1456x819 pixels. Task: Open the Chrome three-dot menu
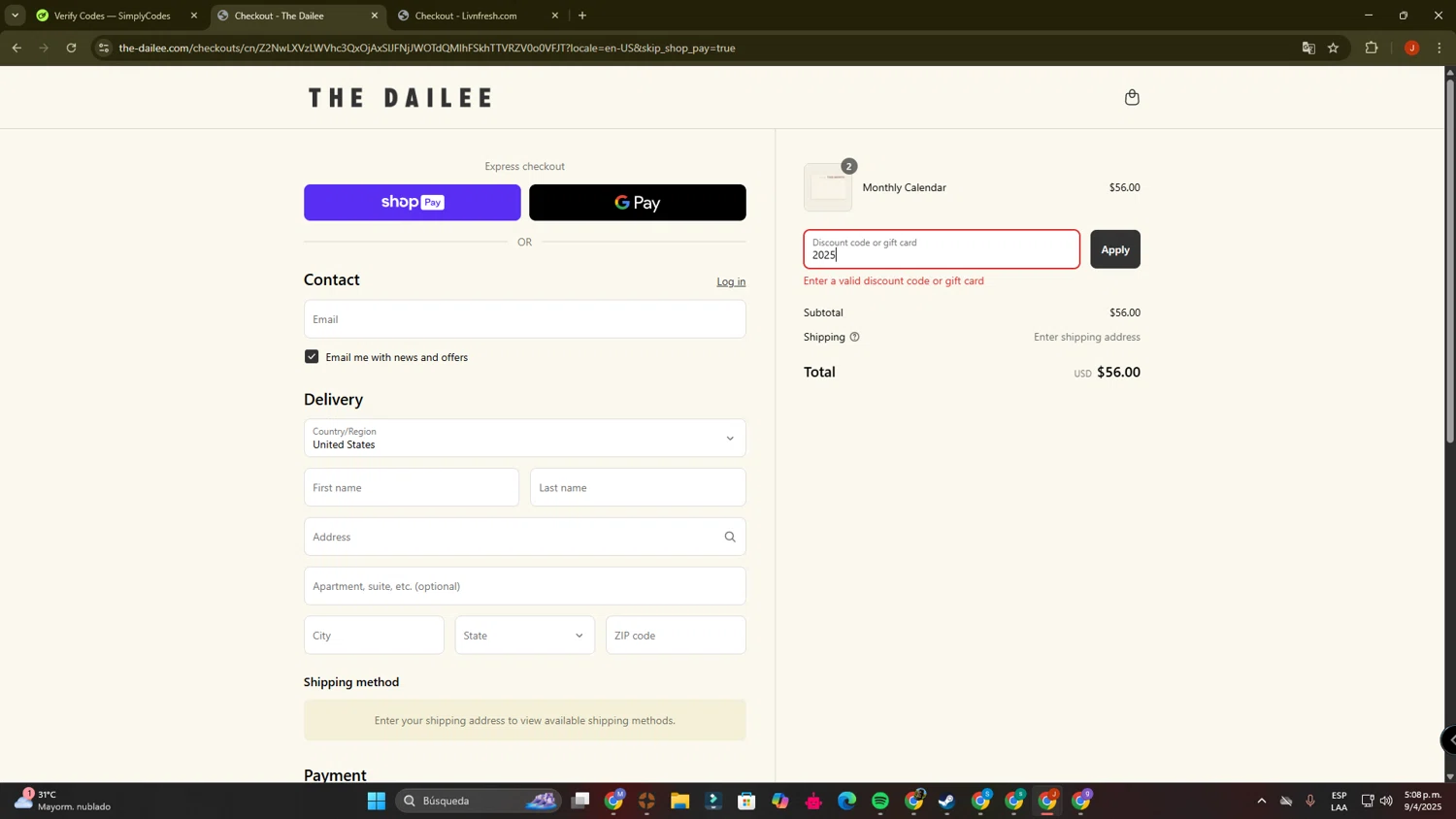[1439, 48]
